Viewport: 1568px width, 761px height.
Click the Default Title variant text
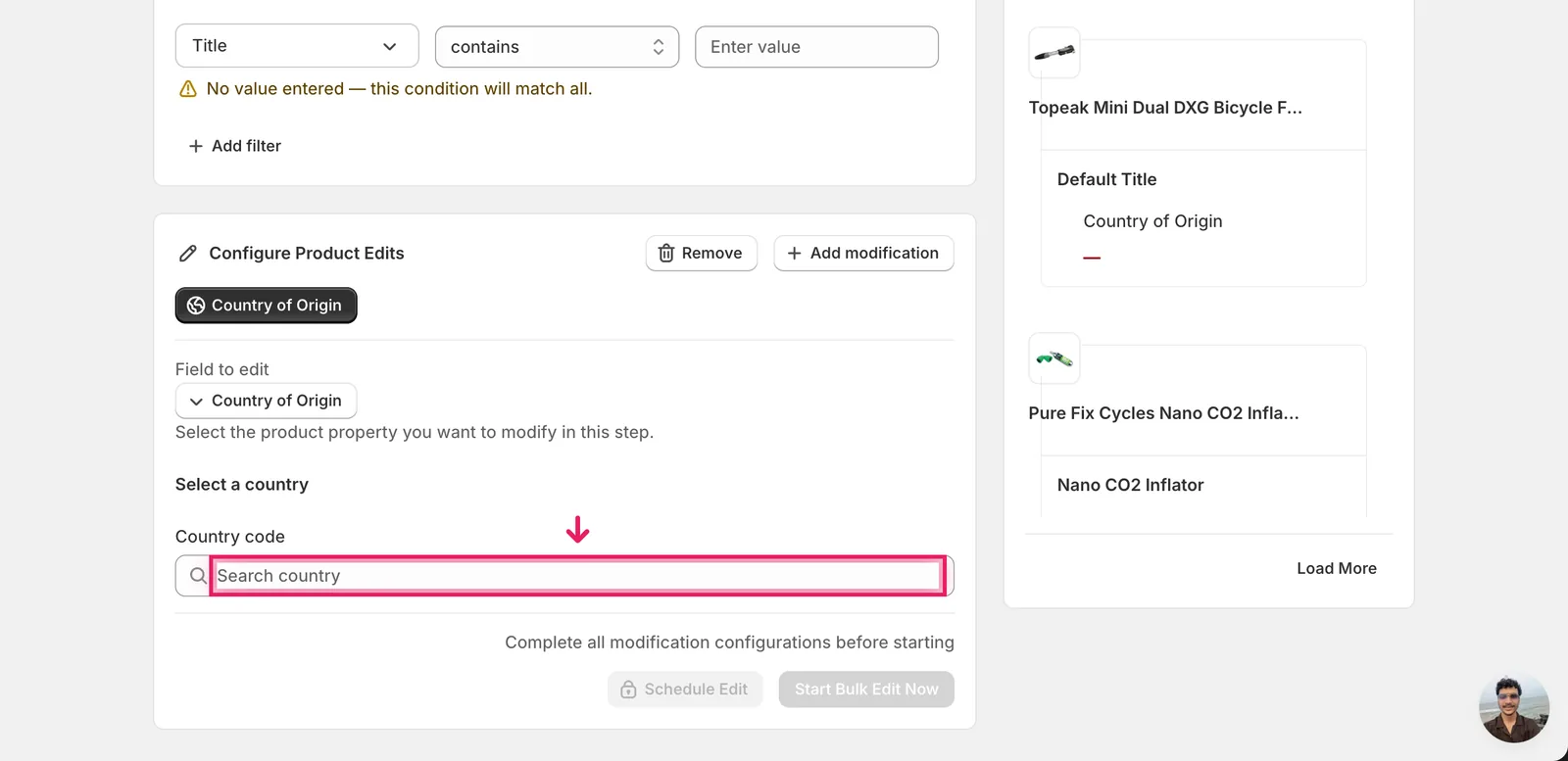pos(1106,179)
